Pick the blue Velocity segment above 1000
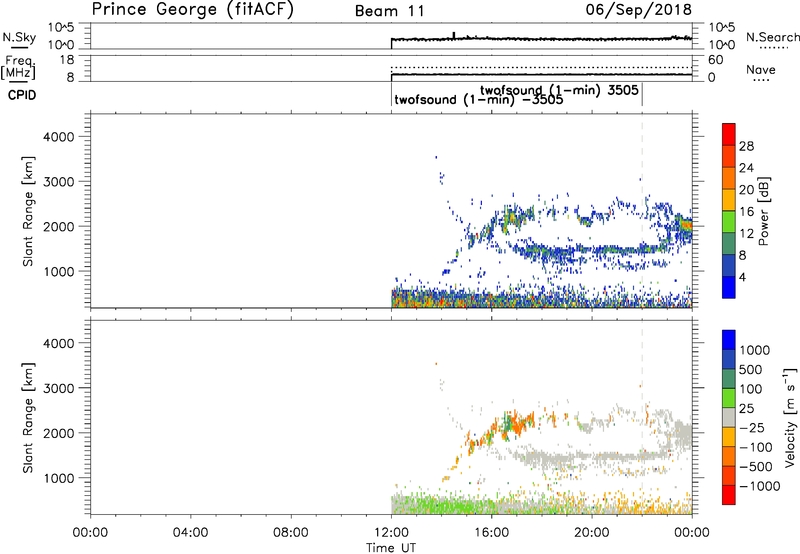The image size is (800, 554). [x=729, y=340]
